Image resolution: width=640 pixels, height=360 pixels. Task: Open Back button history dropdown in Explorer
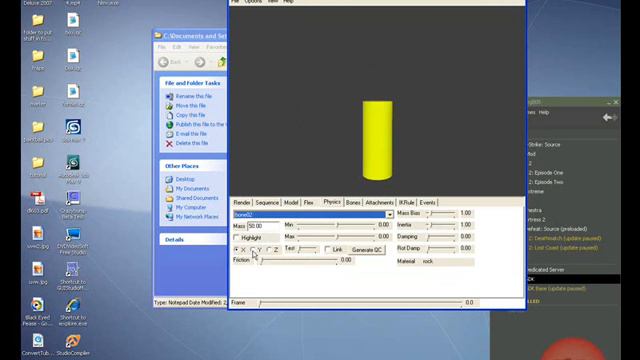[x=187, y=62]
